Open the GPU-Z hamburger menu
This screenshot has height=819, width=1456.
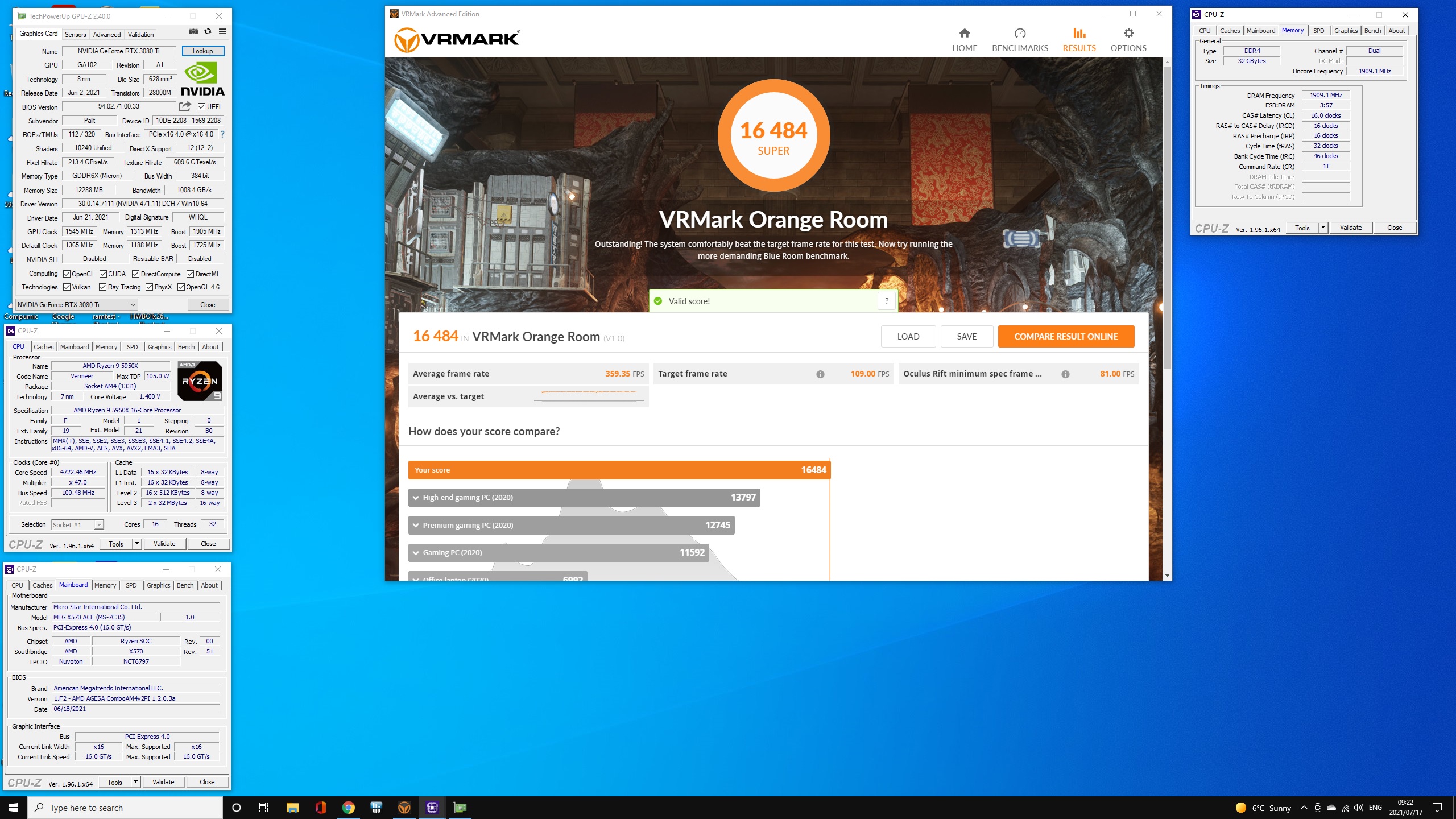[x=223, y=32]
